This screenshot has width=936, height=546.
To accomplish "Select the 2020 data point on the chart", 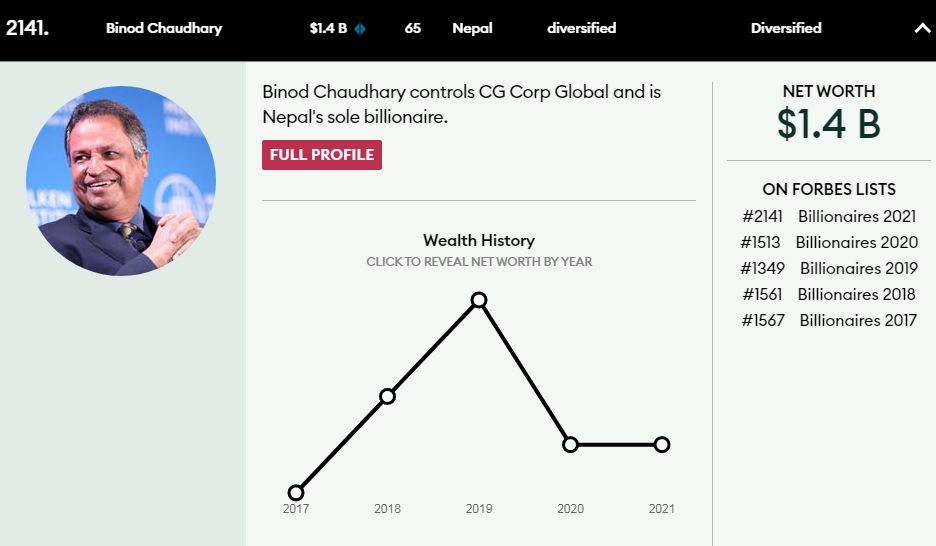I will tap(571, 445).
